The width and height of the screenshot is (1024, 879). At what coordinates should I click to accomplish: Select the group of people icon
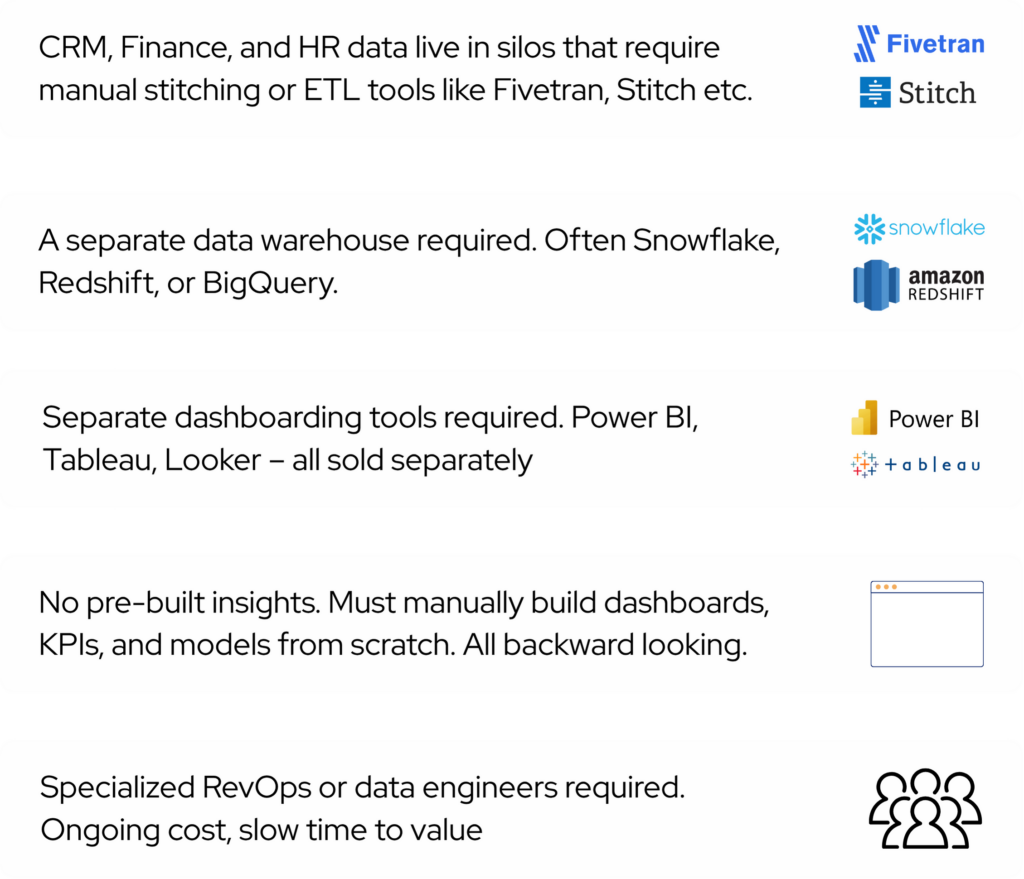point(925,808)
